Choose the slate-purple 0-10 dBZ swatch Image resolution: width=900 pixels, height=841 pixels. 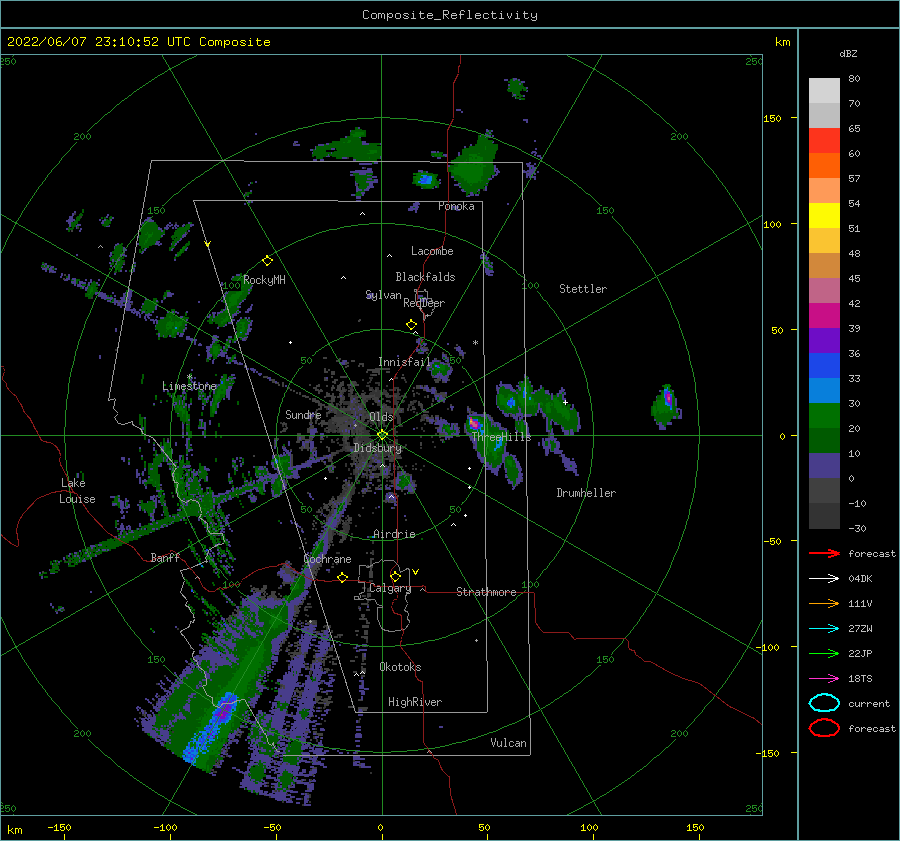(x=824, y=466)
